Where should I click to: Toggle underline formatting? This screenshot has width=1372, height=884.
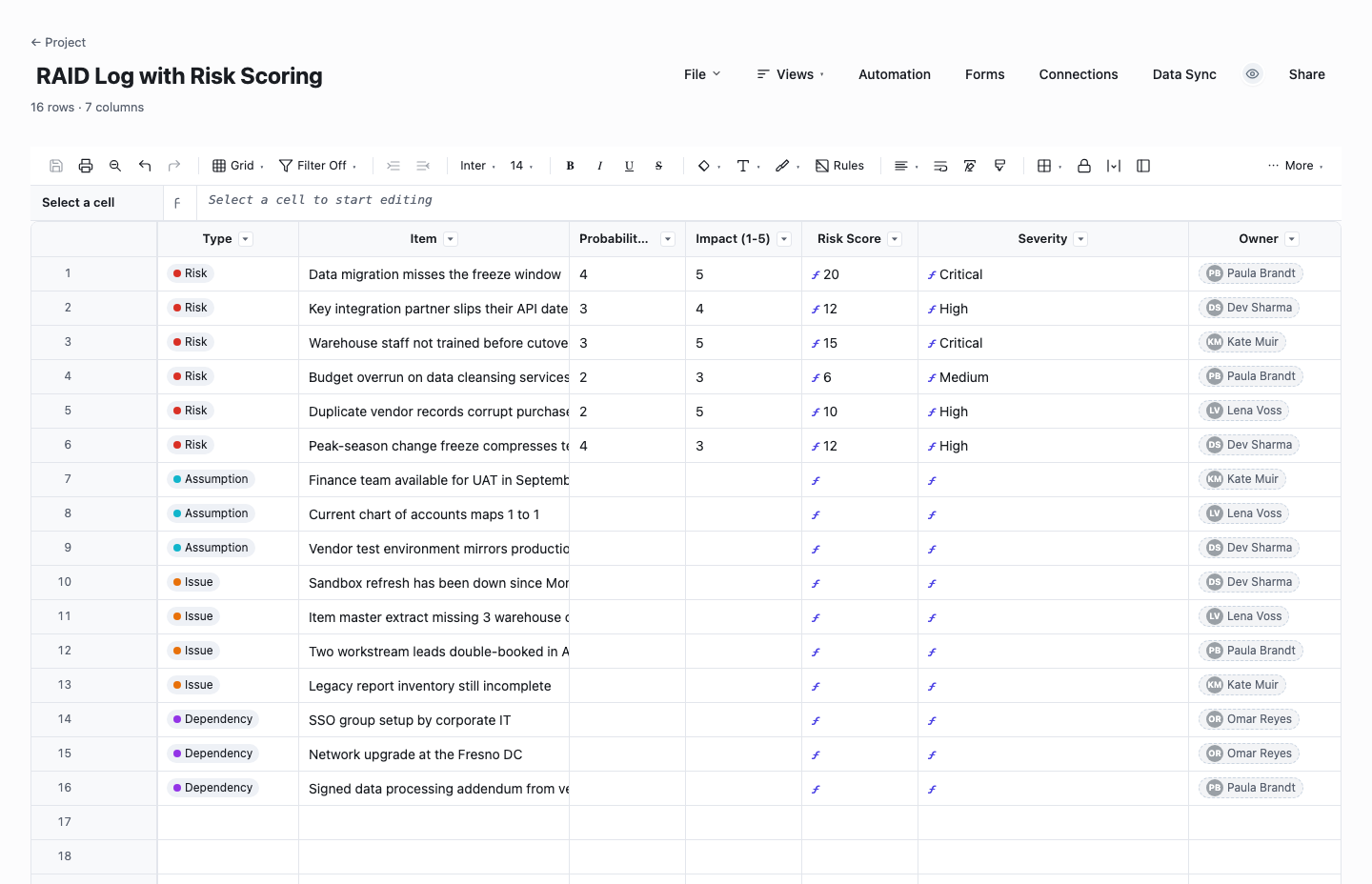coord(629,166)
